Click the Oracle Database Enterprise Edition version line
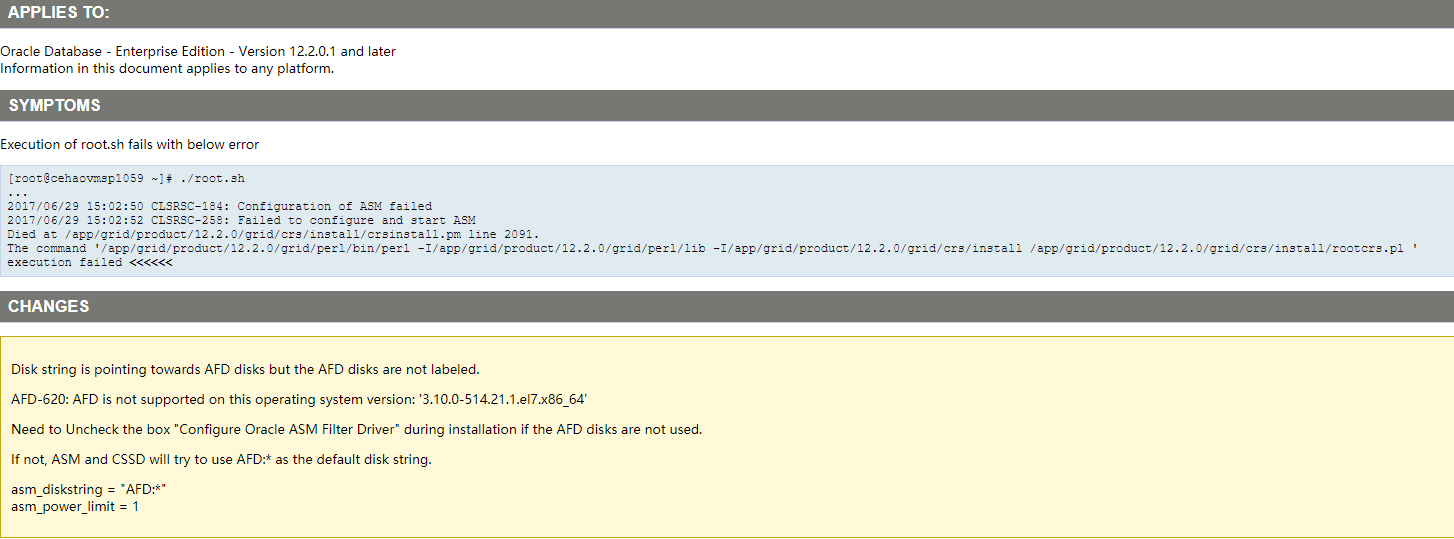 click(198, 51)
